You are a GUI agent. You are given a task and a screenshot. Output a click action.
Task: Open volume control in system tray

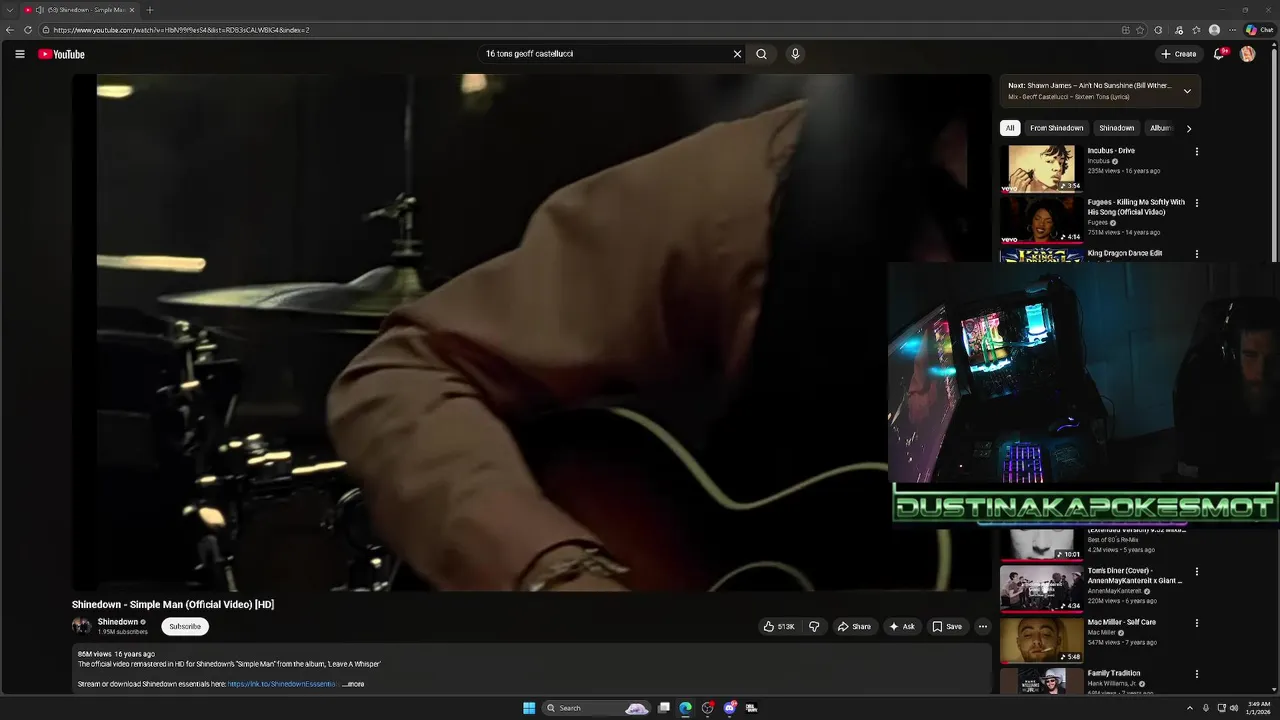click(x=1233, y=708)
